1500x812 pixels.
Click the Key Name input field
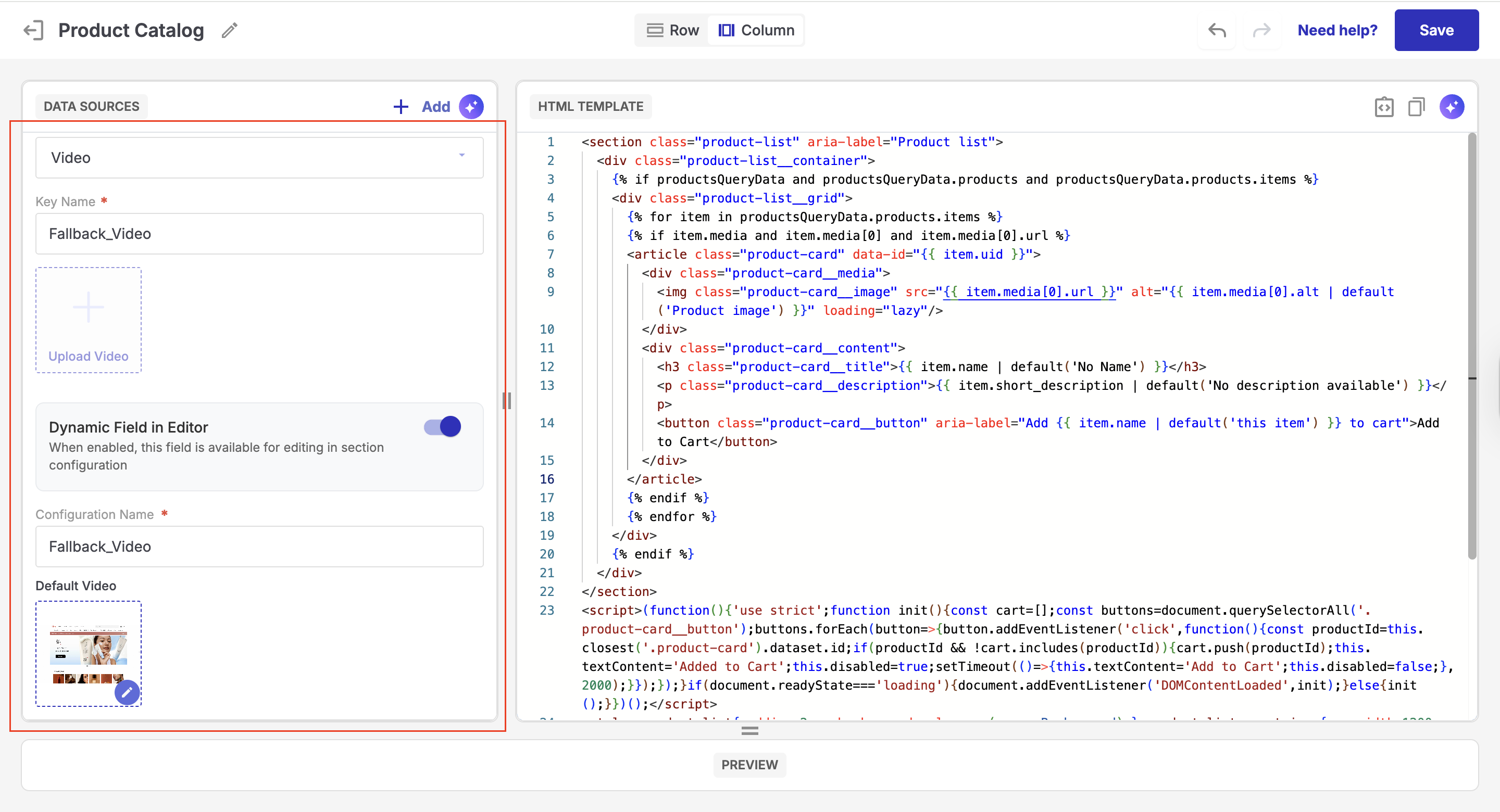[x=259, y=234]
